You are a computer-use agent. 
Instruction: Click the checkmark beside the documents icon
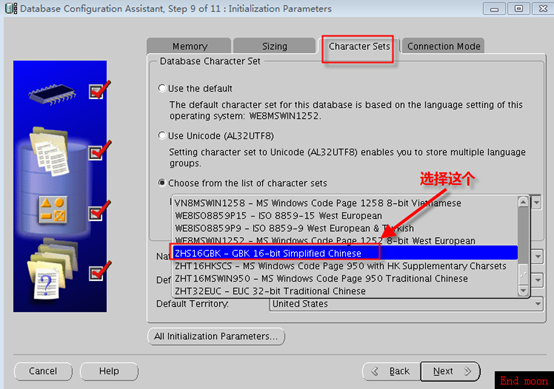(99, 151)
